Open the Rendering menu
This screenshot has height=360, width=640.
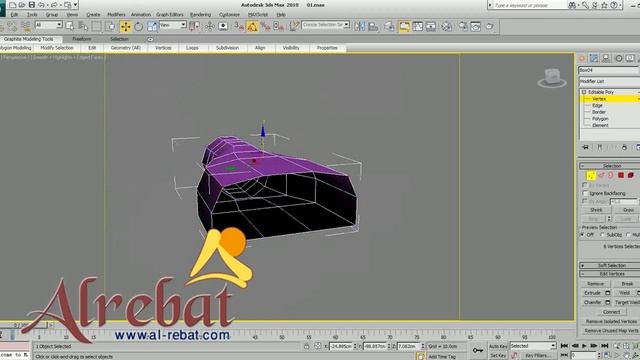[200, 15]
